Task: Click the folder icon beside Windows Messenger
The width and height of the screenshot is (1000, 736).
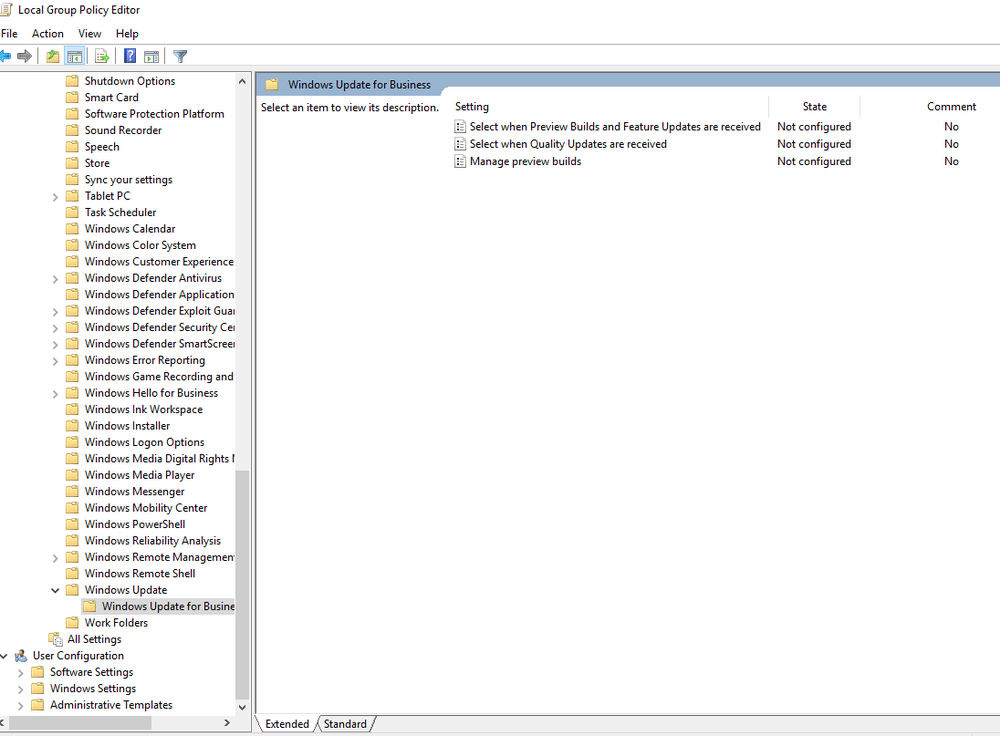Action: (x=73, y=491)
